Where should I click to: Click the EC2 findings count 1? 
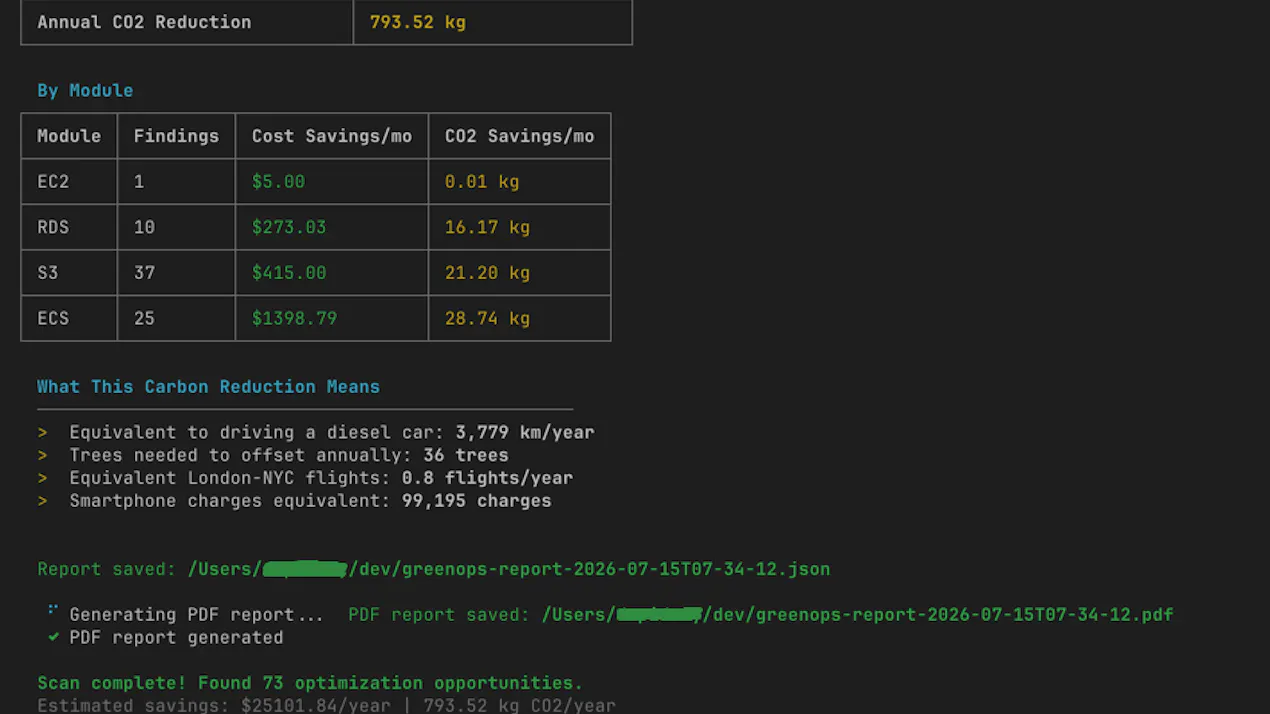click(139, 182)
